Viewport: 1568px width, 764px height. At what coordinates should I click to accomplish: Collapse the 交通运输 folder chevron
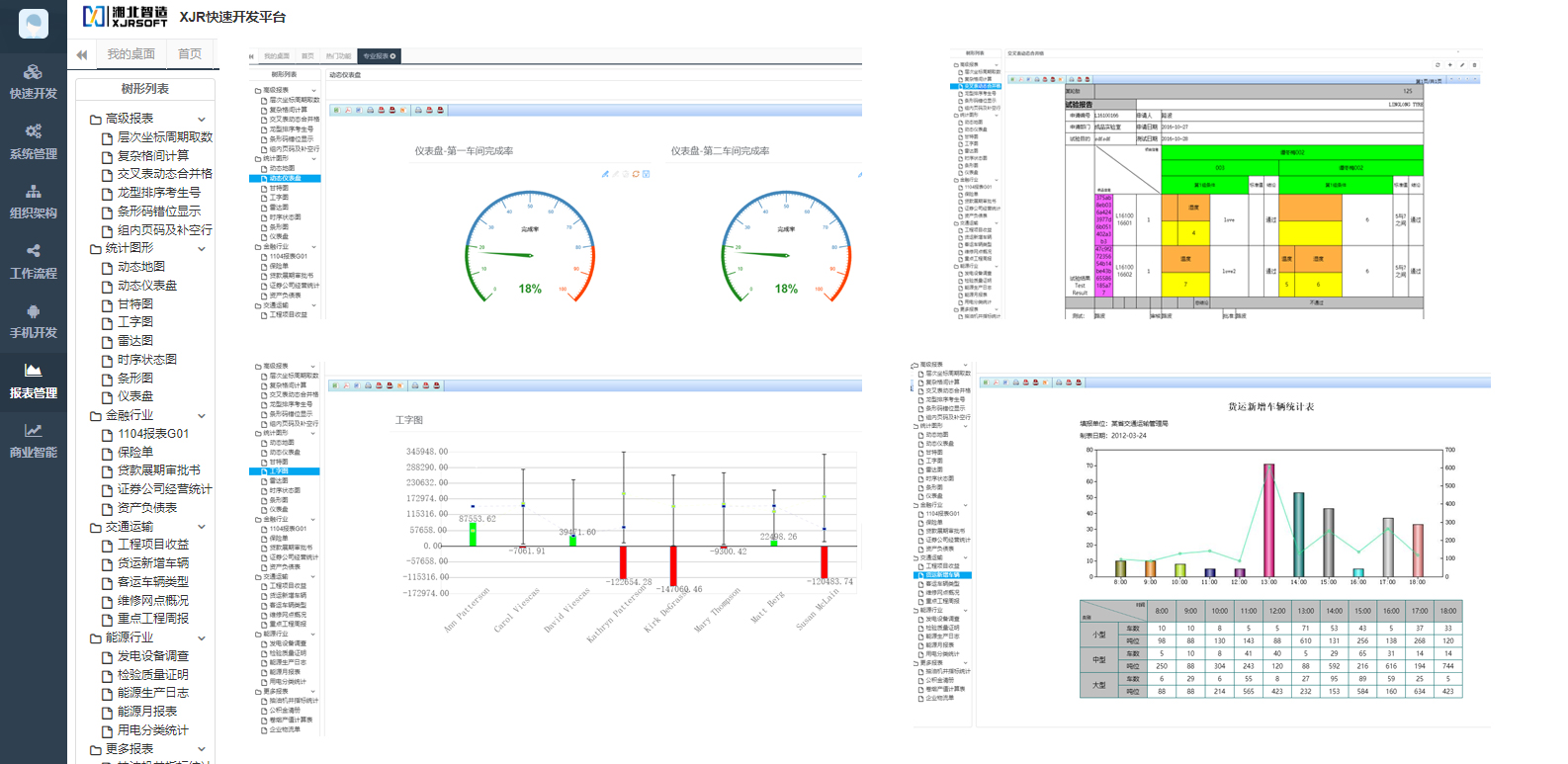tap(202, 527)
